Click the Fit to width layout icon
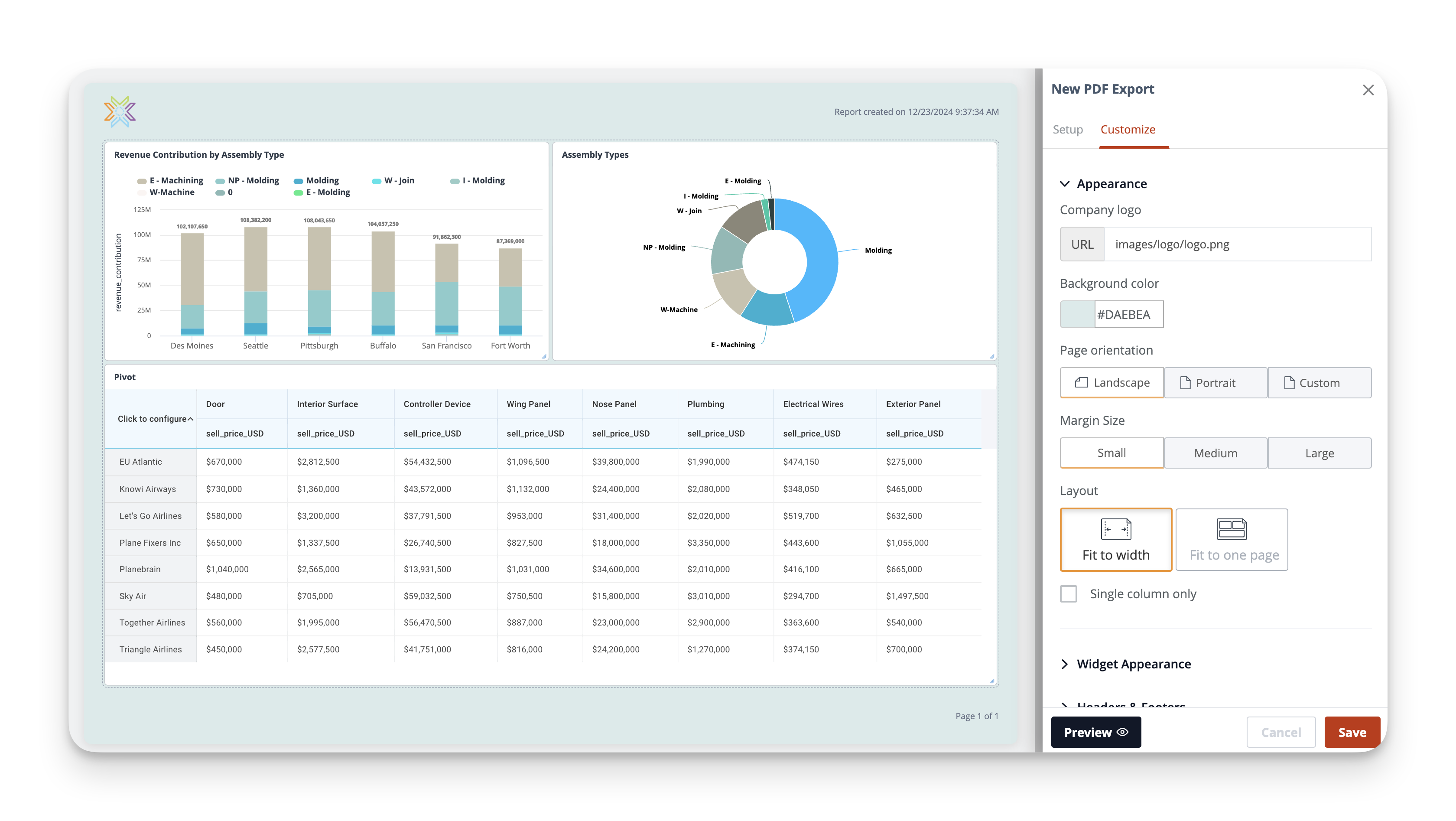This screenshot has width=1456, height=821. pos(1116,529)
